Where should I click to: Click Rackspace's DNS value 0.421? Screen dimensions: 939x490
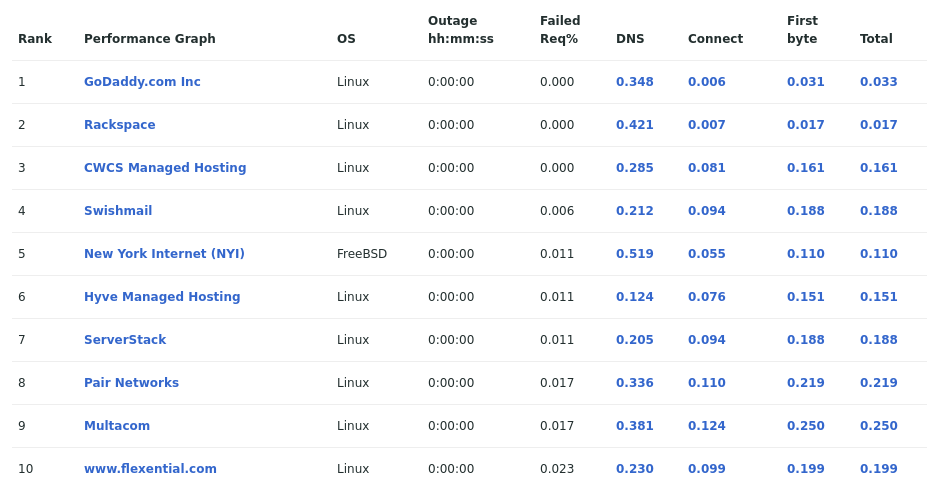tap(635, 125)
